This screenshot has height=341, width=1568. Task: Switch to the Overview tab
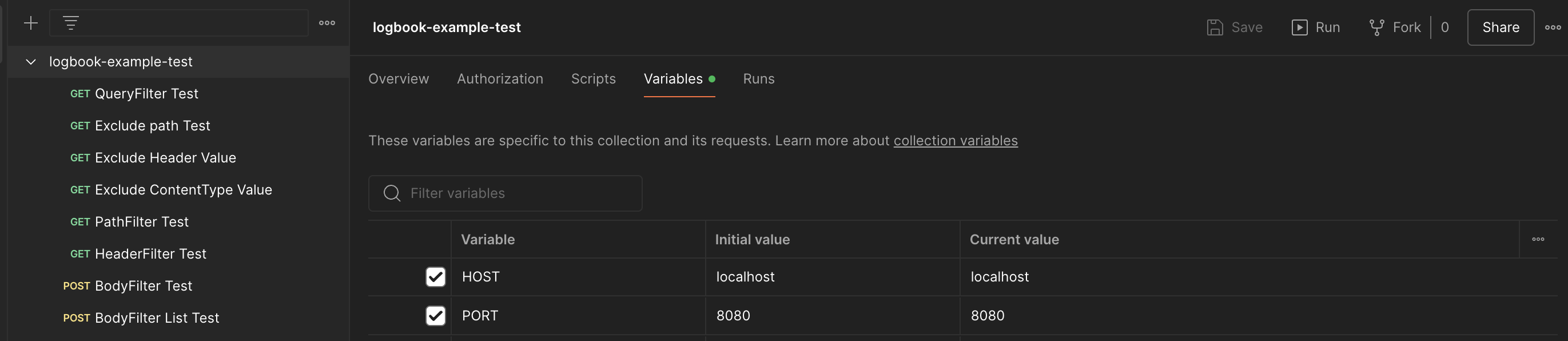(398, 79)
